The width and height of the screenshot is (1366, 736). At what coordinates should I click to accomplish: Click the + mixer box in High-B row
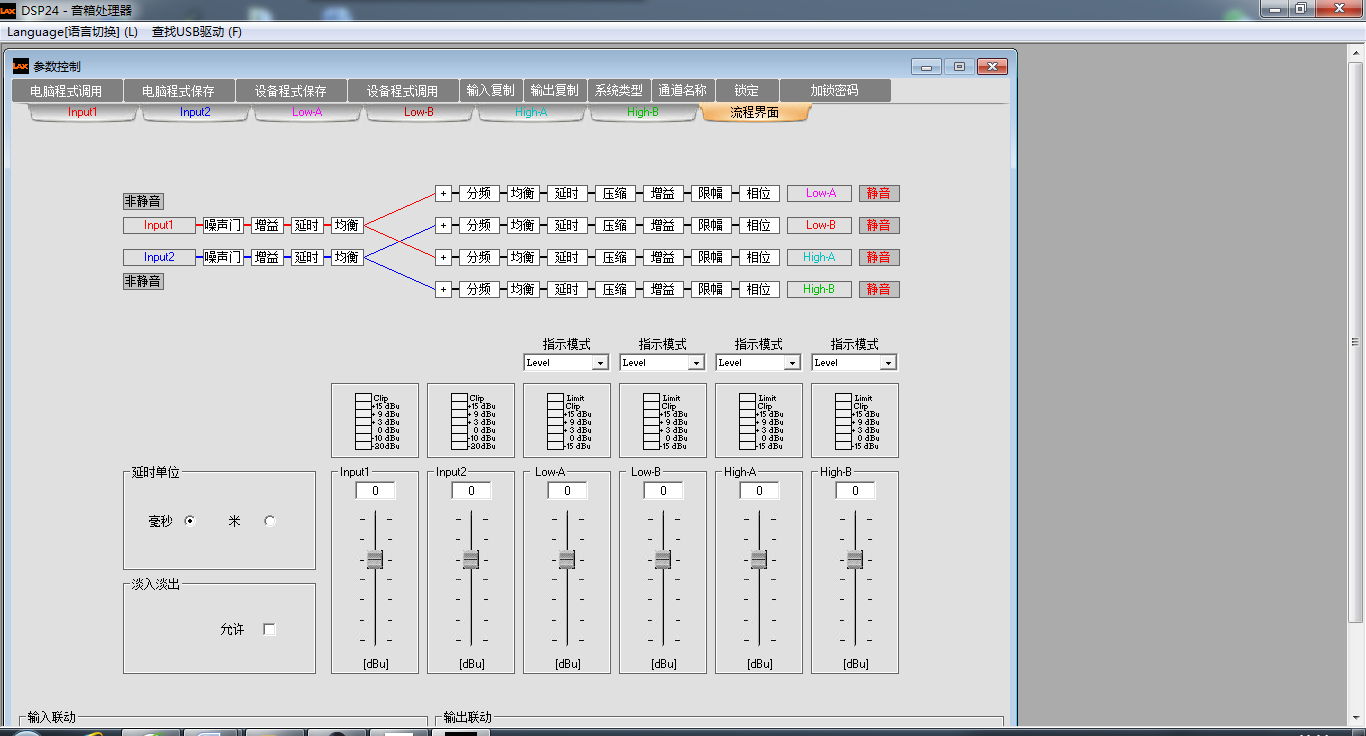443,289
